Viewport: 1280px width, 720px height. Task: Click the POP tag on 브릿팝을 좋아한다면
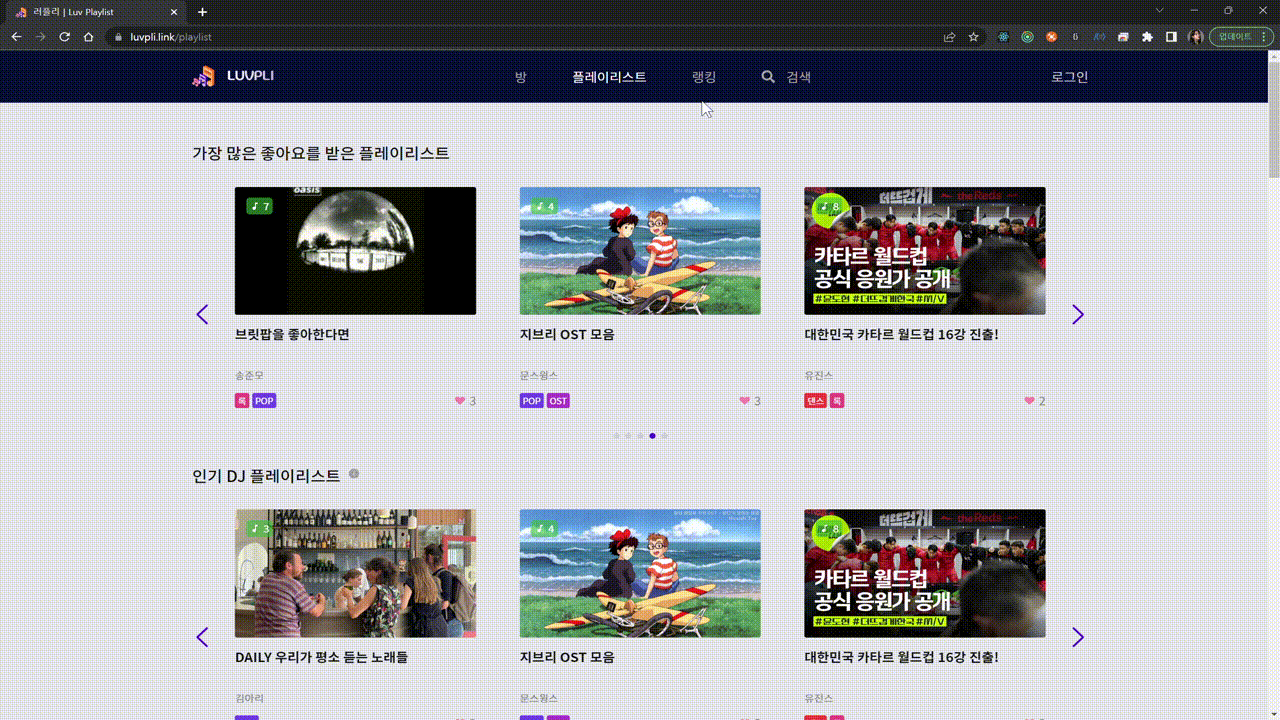tap(264, 401)
